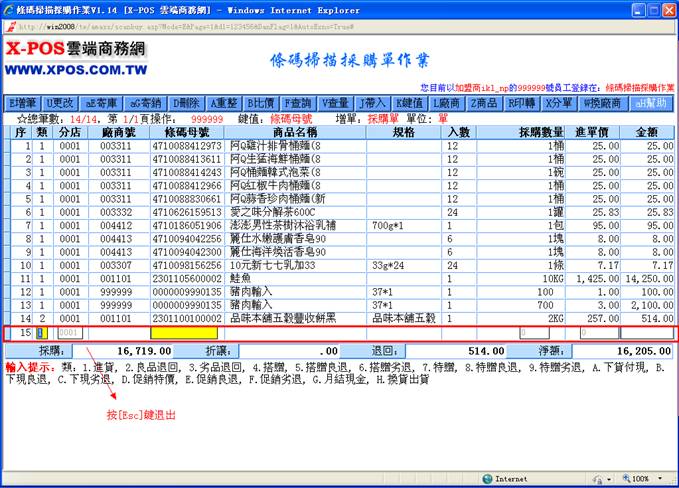Viewport: 679px width, 488px height.
Task: Click the E增筆 toolbar button
Action: point(23,103)
